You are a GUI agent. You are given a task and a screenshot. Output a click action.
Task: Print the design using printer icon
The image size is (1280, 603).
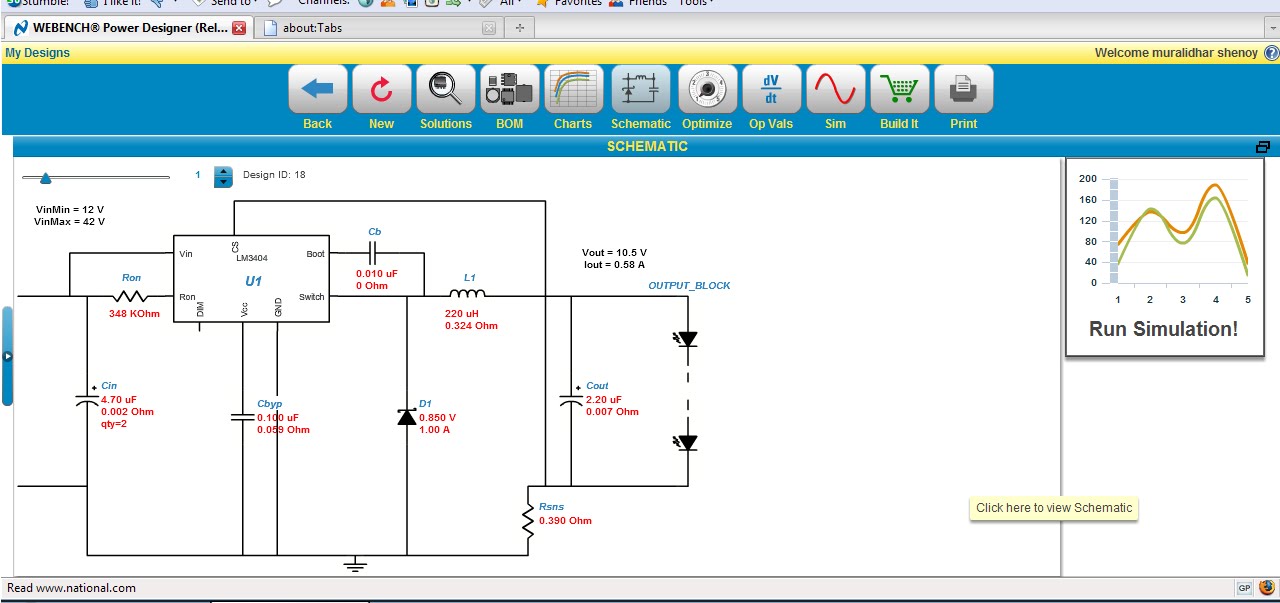(963, 91)
